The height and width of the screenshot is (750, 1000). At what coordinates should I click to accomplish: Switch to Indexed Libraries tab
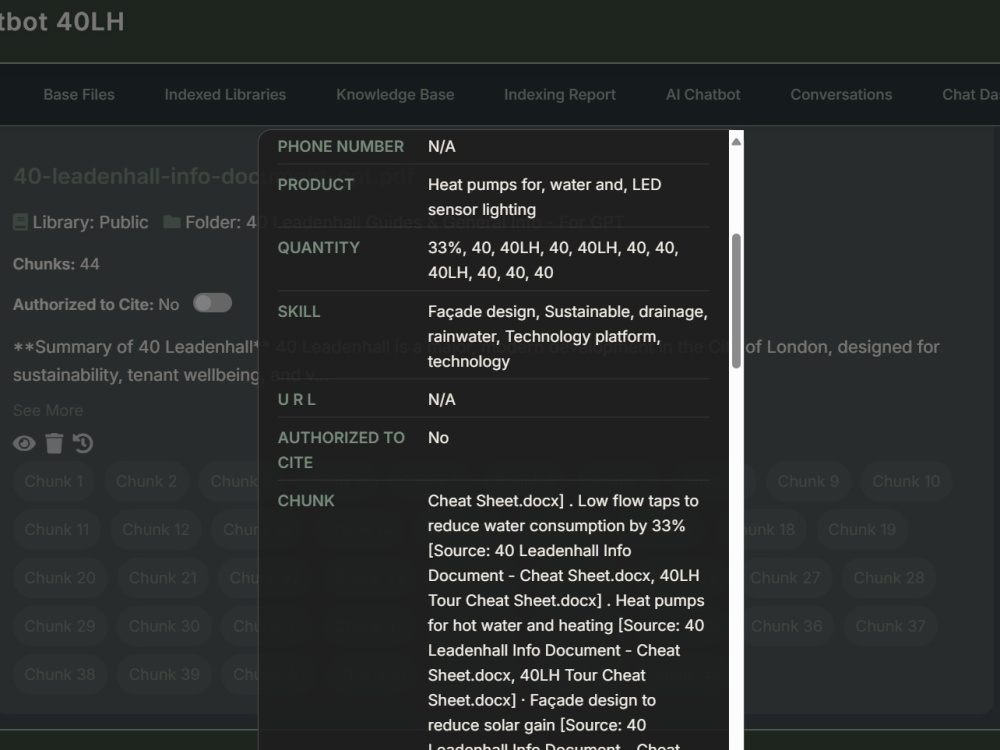(x=225, y=94)
